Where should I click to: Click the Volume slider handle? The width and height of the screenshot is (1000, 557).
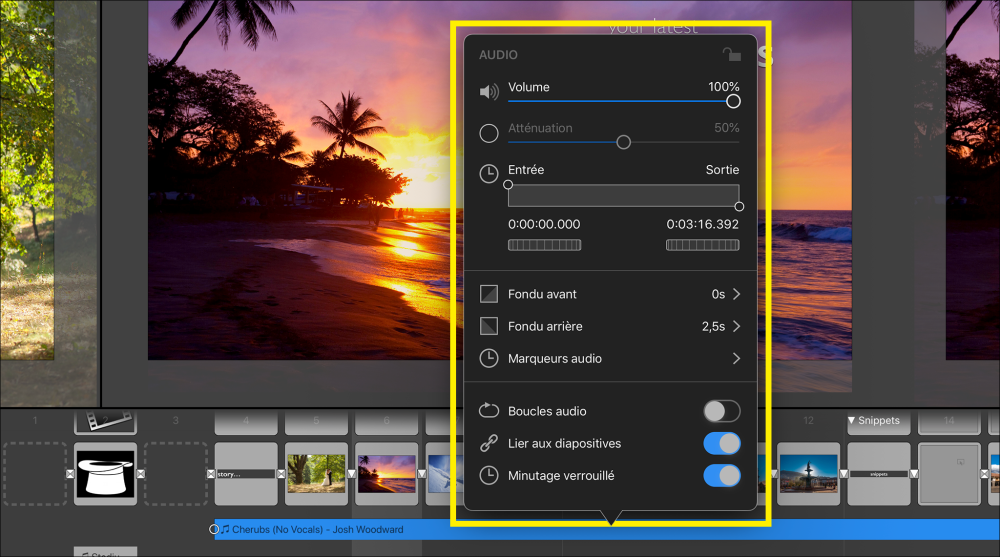tap(733, 101)
